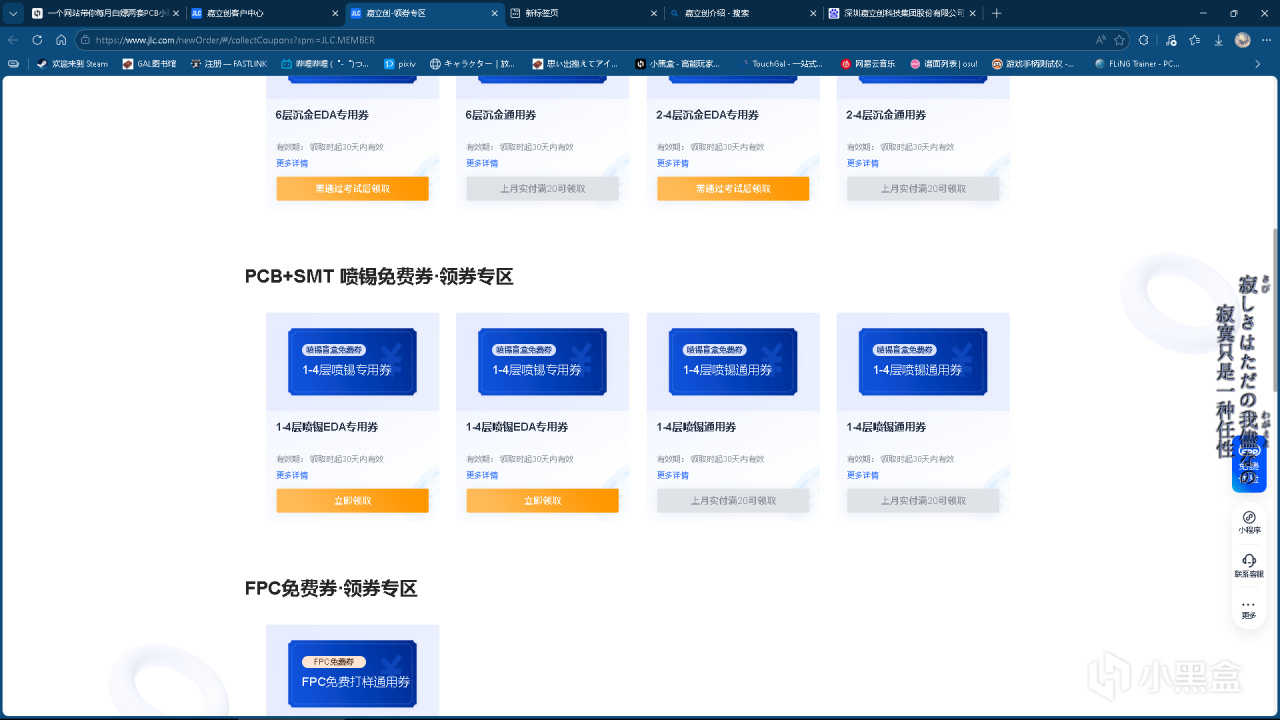The height and width of the screenshot is (720, 1280).
Task: Click the FPC免费券·领券专区 heading
Action: click(331, 589)
